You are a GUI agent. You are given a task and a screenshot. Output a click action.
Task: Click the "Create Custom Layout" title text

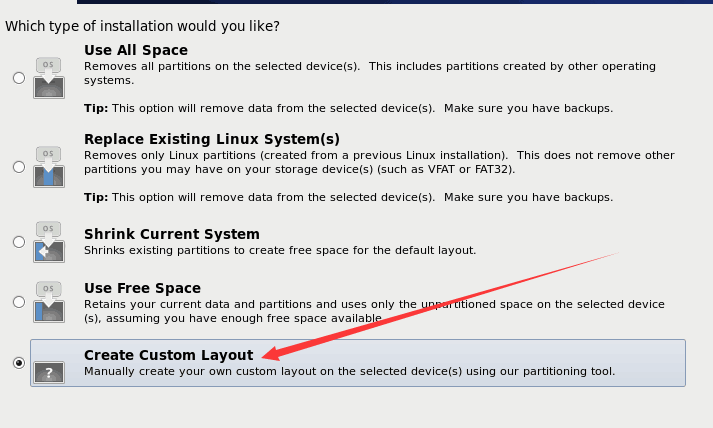point(168,355)
